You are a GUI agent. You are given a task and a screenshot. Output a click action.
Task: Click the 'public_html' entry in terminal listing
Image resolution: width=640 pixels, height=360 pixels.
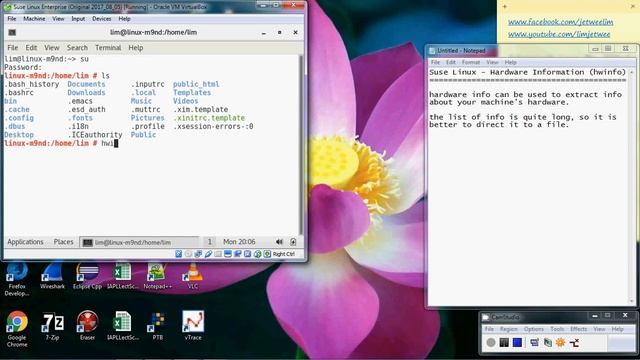tap(196, 84)
